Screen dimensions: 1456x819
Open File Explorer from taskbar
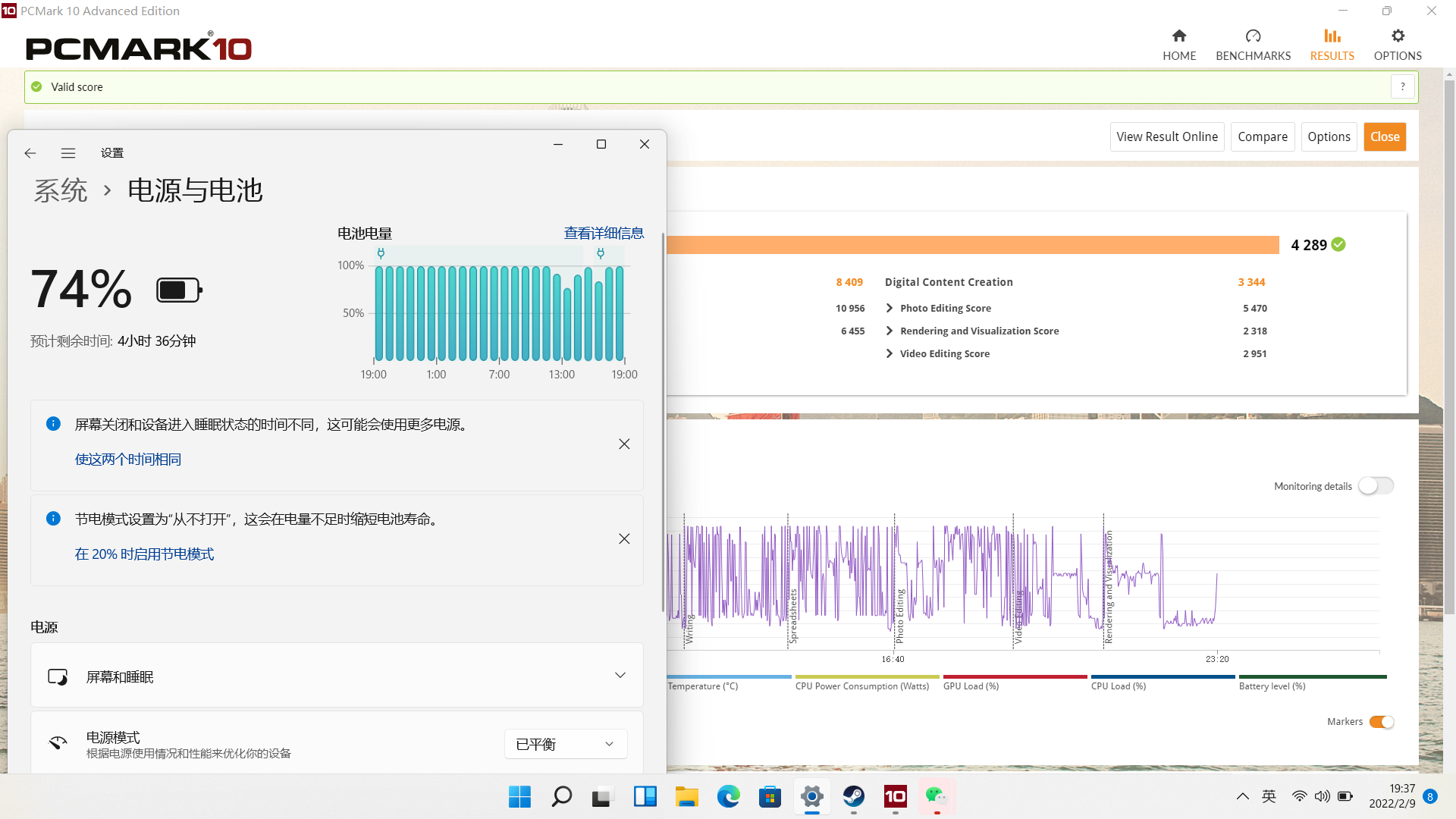click(686, 796)
